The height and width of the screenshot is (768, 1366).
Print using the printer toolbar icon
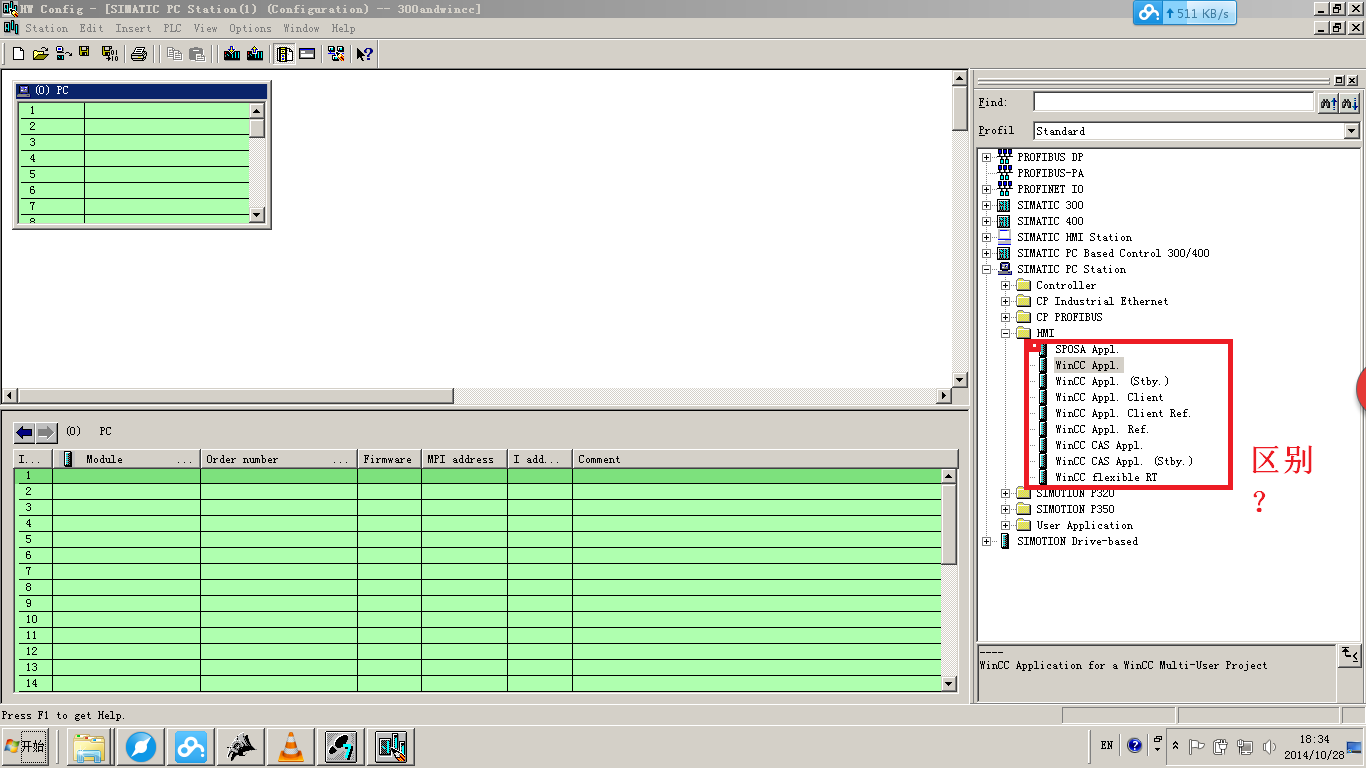tap(139, 54)
